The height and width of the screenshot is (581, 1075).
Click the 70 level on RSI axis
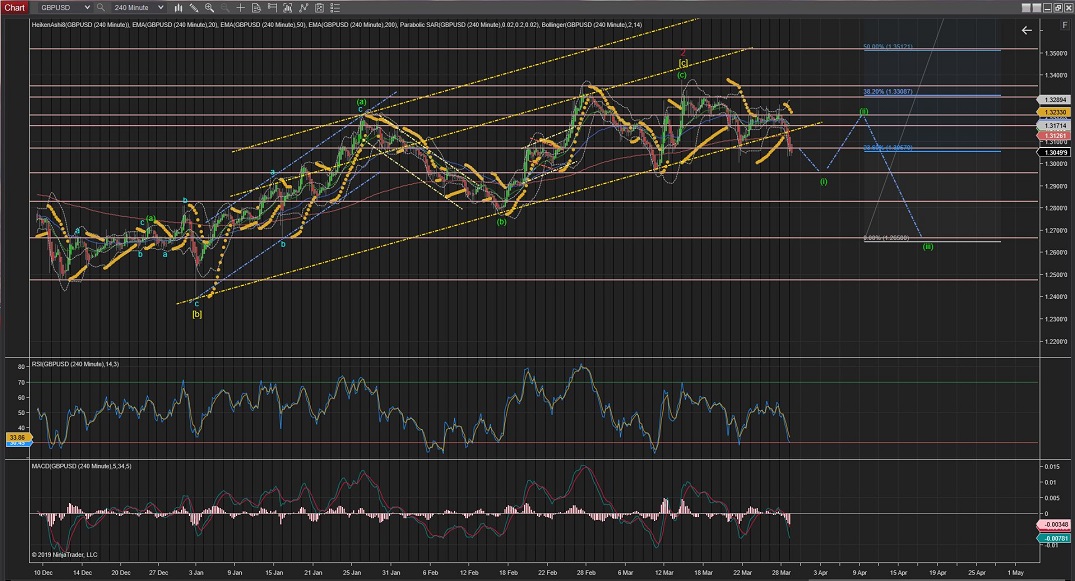coord(21,383)
